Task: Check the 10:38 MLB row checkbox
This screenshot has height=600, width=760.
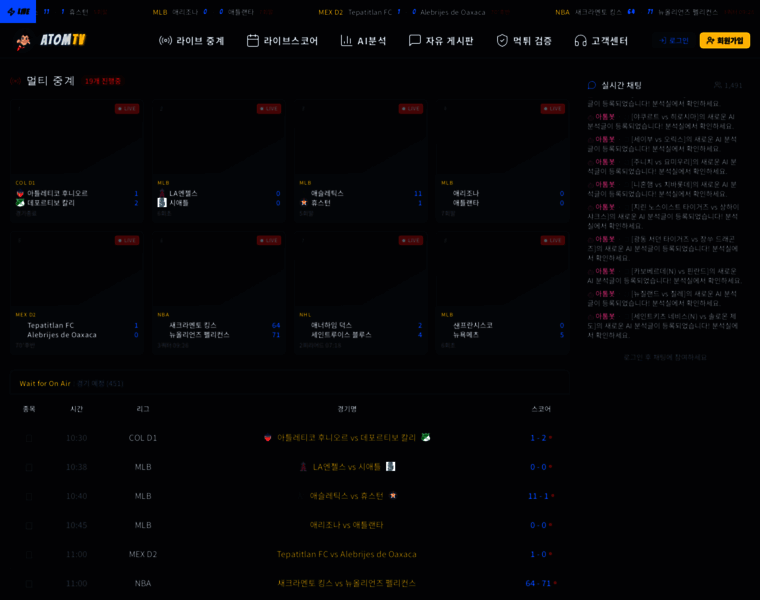Action: (29, 467)
